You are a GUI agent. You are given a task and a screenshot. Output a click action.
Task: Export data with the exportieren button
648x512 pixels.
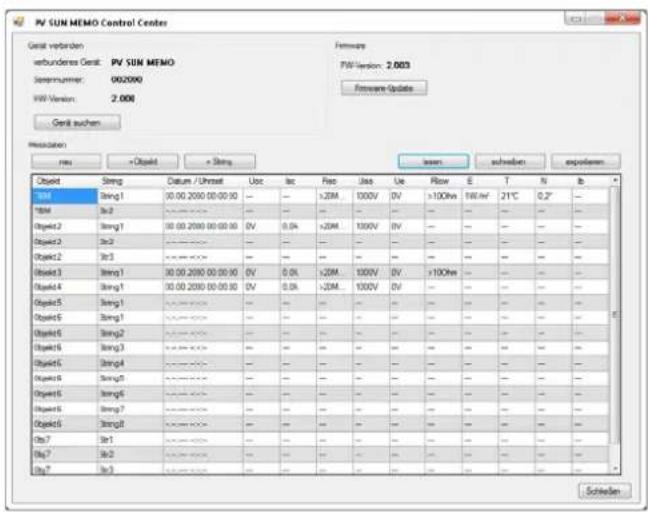coord(586,162)
